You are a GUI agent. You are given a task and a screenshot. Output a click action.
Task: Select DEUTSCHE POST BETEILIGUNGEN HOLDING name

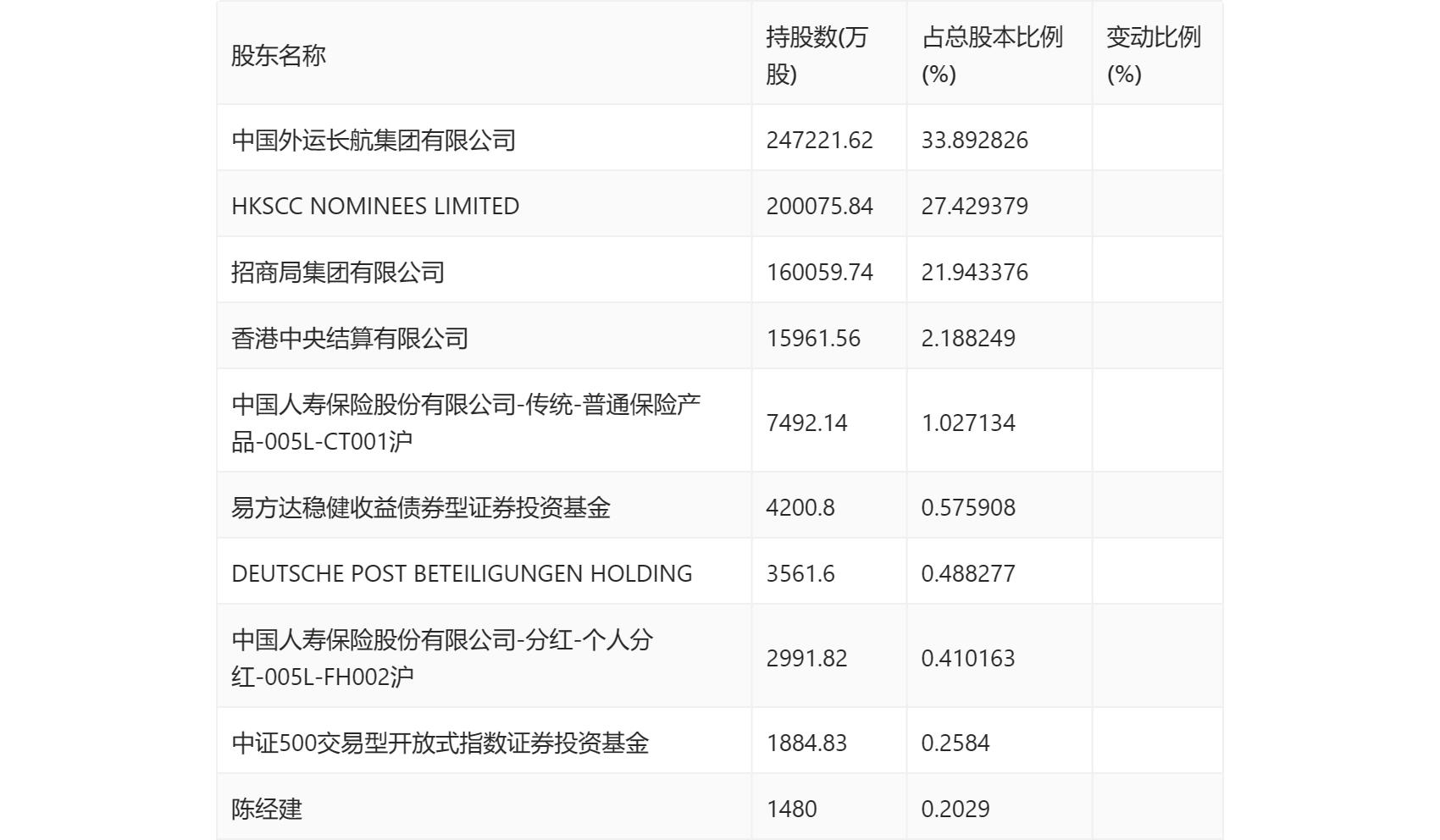(x=462, y=573)
